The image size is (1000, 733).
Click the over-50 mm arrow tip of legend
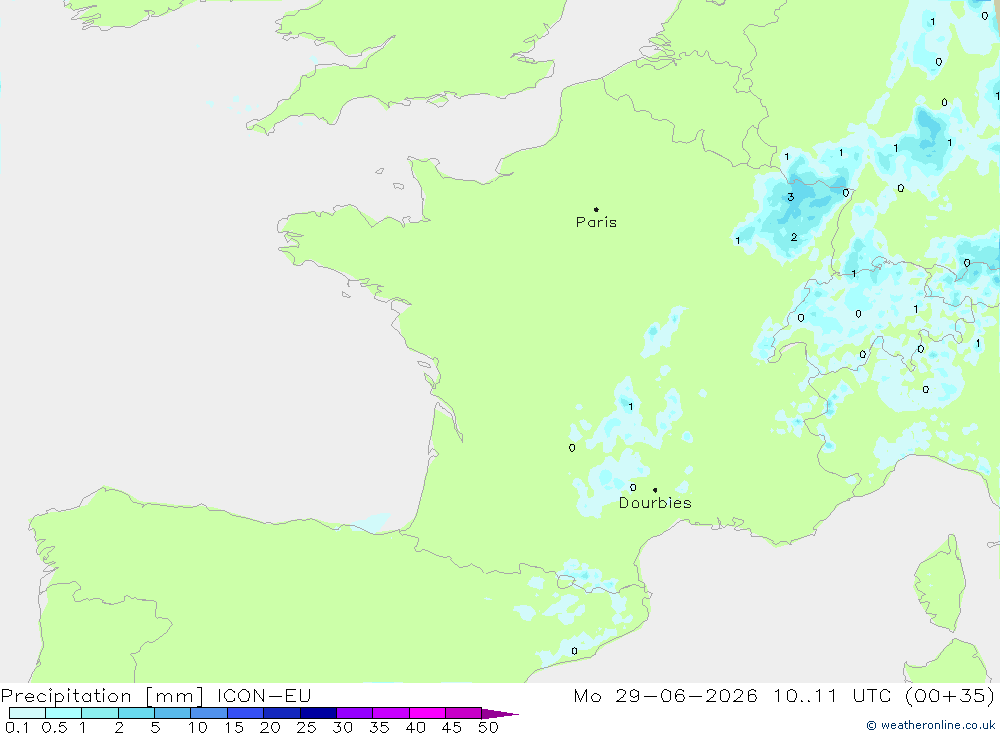click(500, 713)
